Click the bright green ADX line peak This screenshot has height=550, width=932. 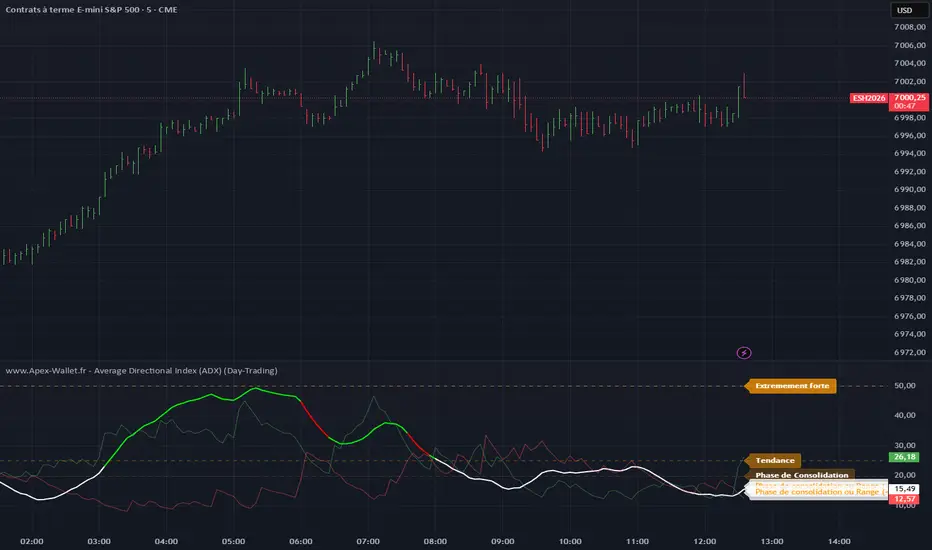(257, 388)
